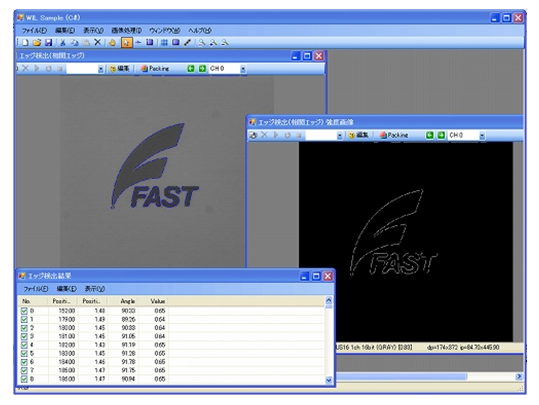This screenshot has width=539, height=405.
Task: Click the gray play icon in edge detection toolbar
Action: pos(37,68)
